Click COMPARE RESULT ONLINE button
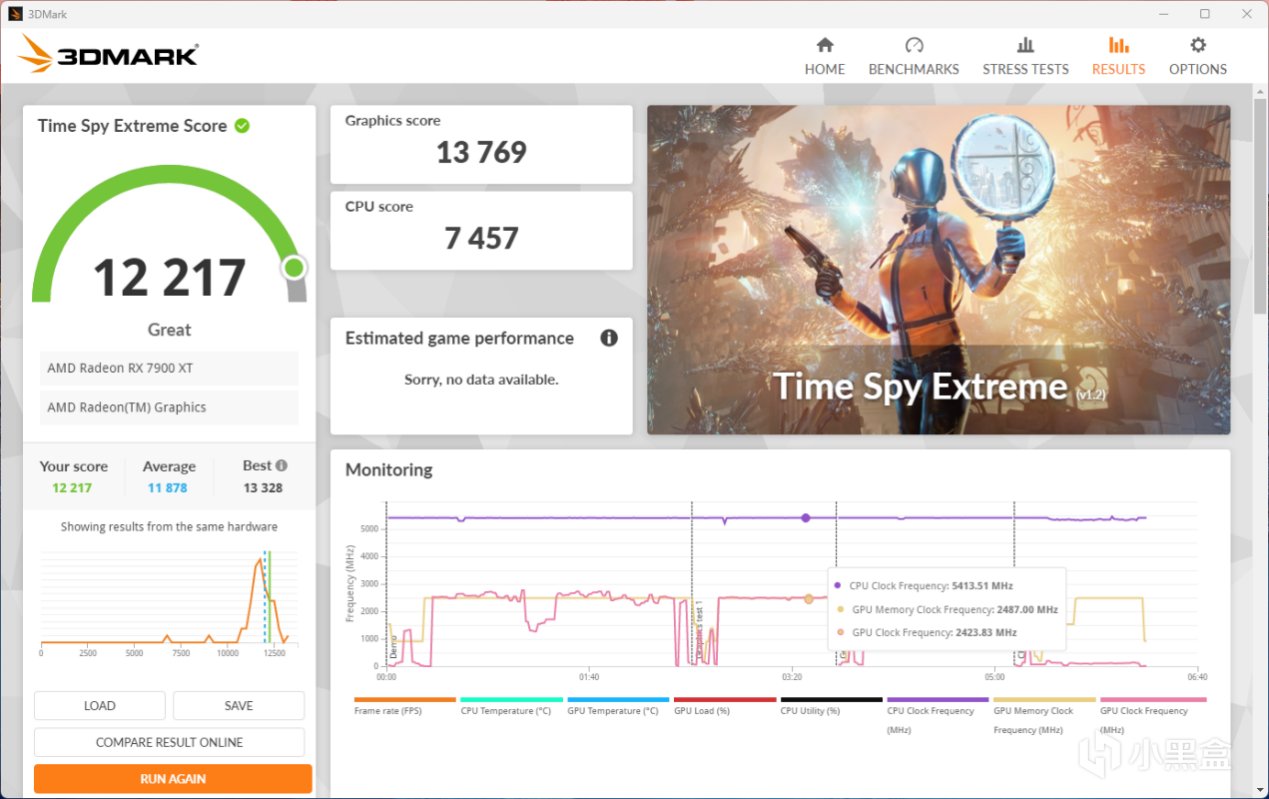The width and height of the screenshot is (1269, 799). tap(169, 742)
